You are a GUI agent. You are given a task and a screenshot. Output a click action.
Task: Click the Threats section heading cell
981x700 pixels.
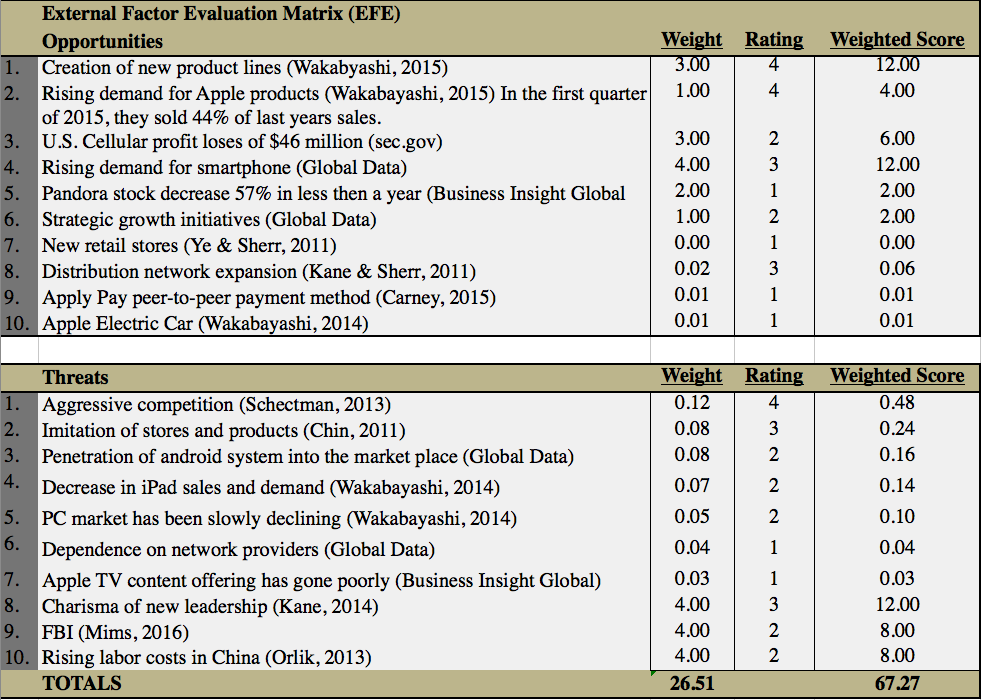(75, 377)
